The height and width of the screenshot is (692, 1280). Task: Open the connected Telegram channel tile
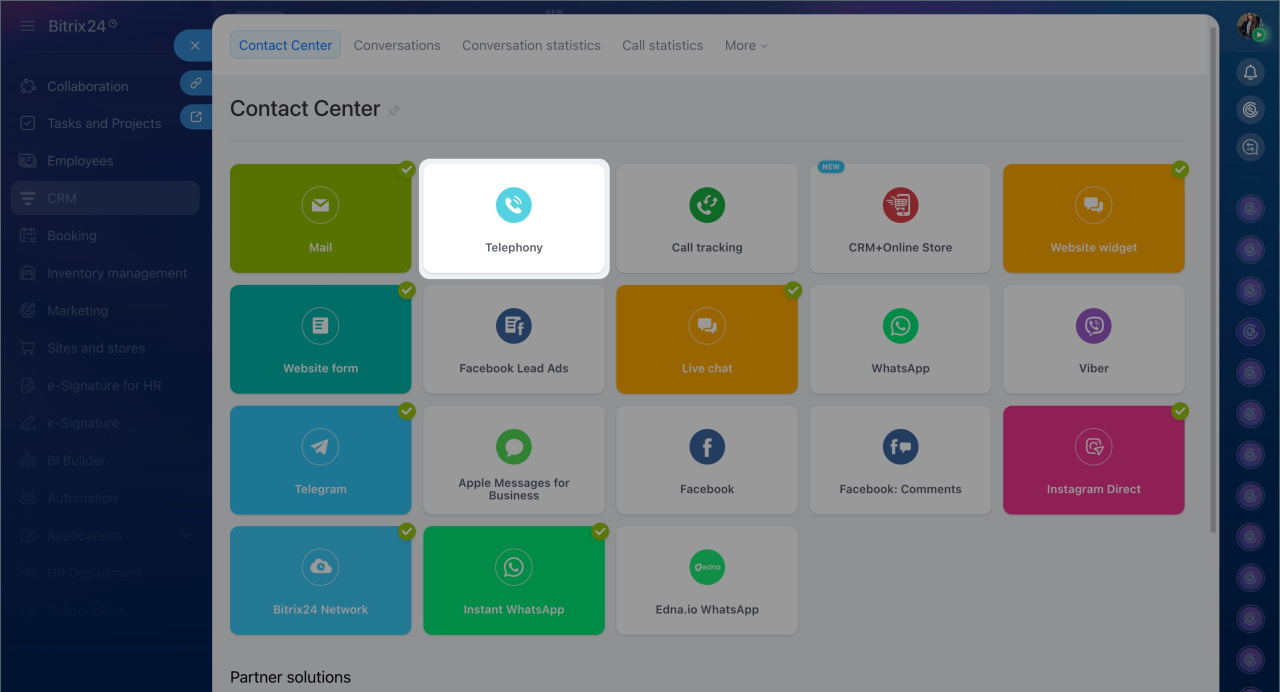[320, 460]
